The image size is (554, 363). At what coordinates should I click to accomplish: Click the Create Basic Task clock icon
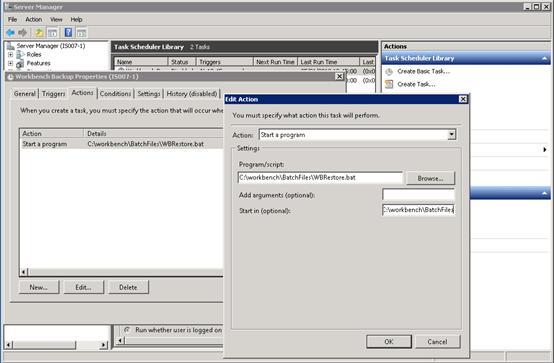(389, 72)
